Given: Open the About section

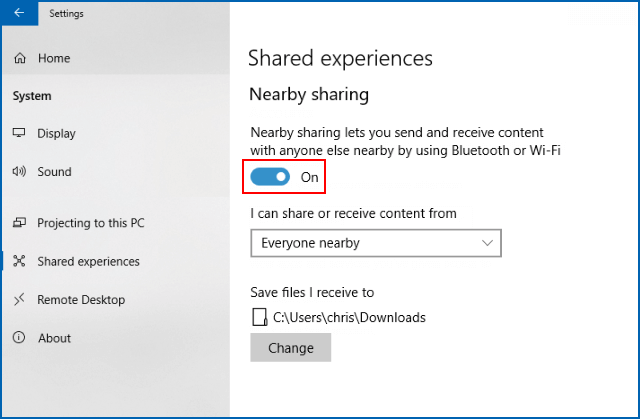Looking at the screenshot, I should (54, 338).
